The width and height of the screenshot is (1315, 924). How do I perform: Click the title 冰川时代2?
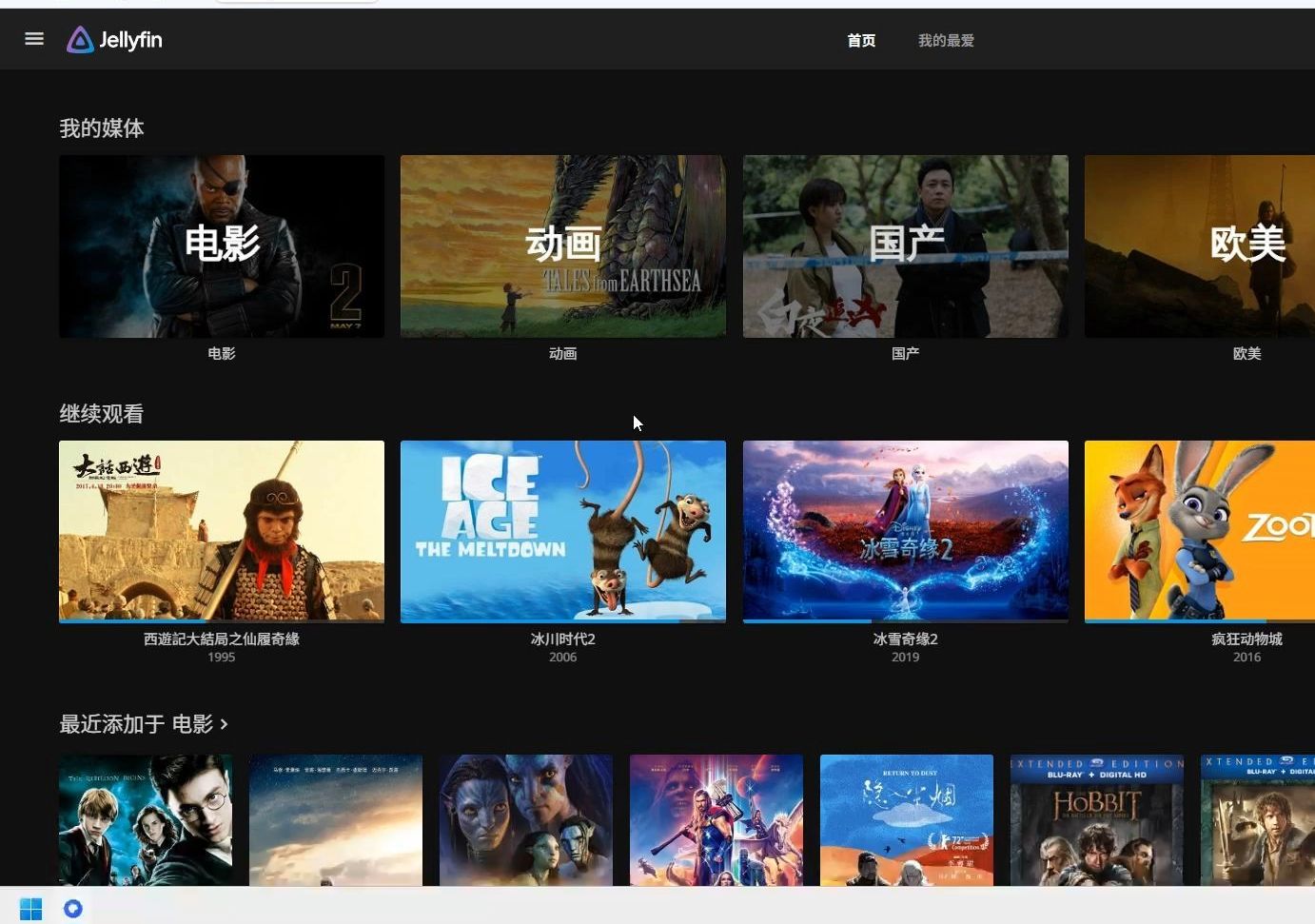pos(563,639)
